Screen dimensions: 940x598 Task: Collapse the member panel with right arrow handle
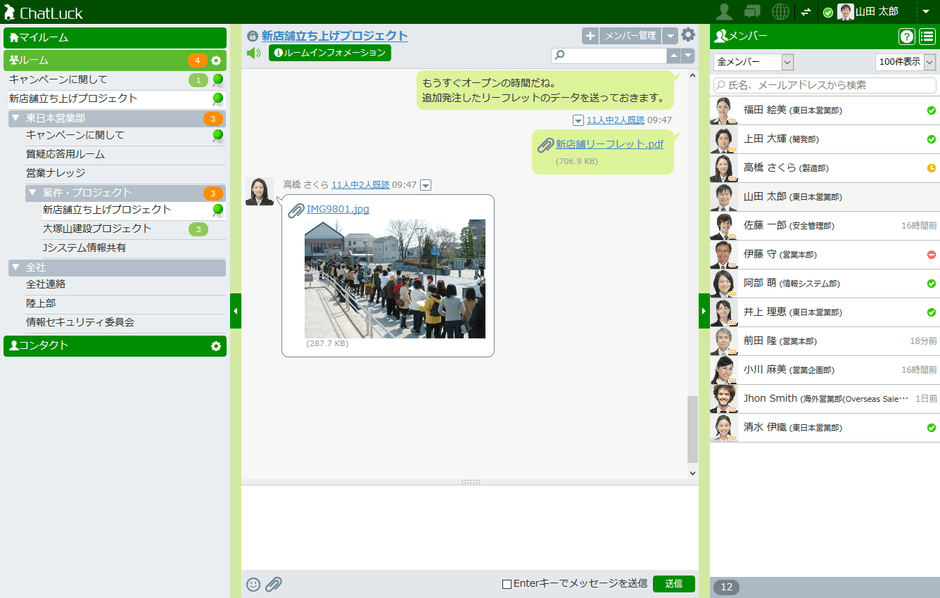point(704,310)
